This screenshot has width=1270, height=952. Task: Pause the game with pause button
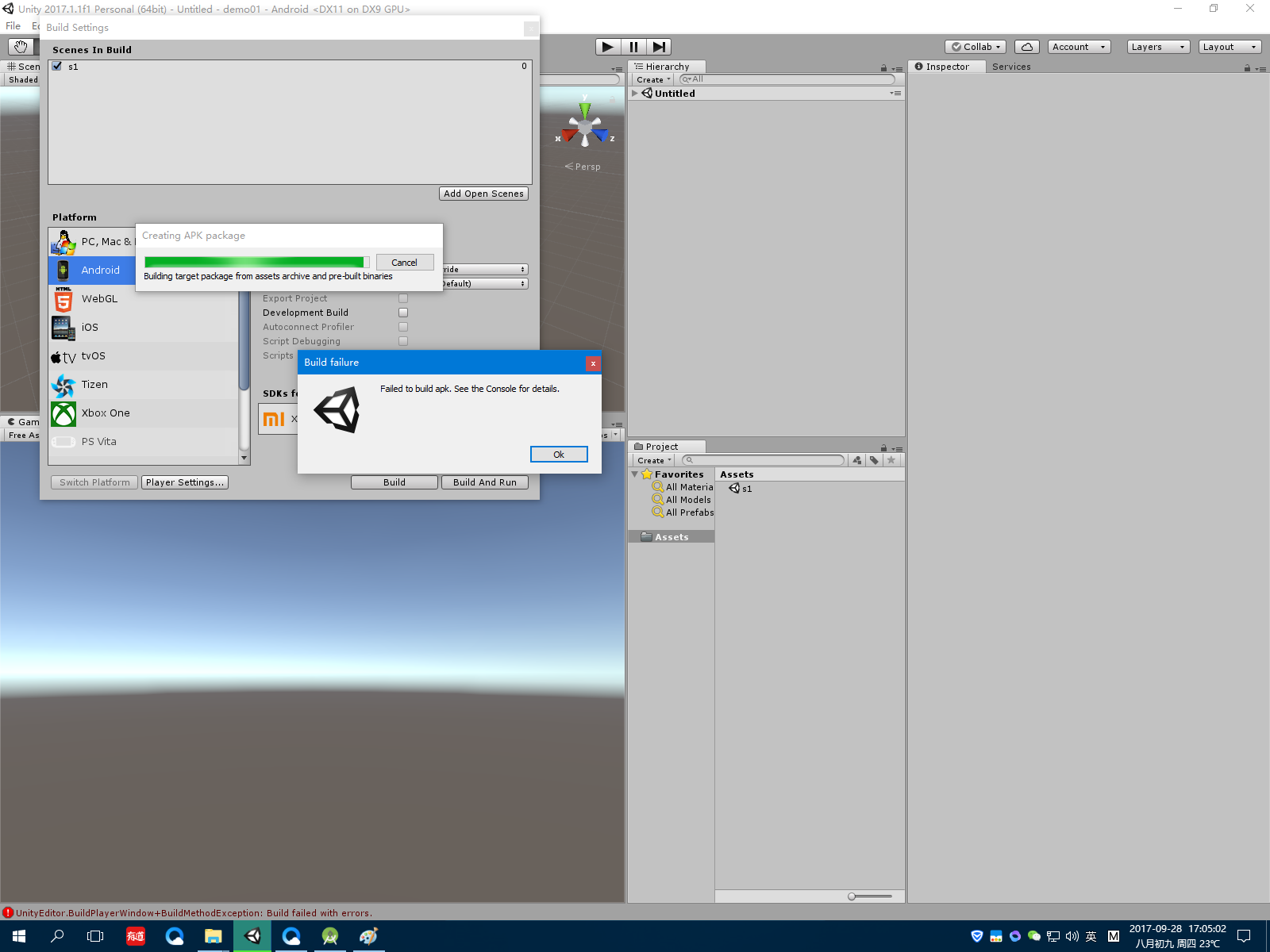point(633,47)
